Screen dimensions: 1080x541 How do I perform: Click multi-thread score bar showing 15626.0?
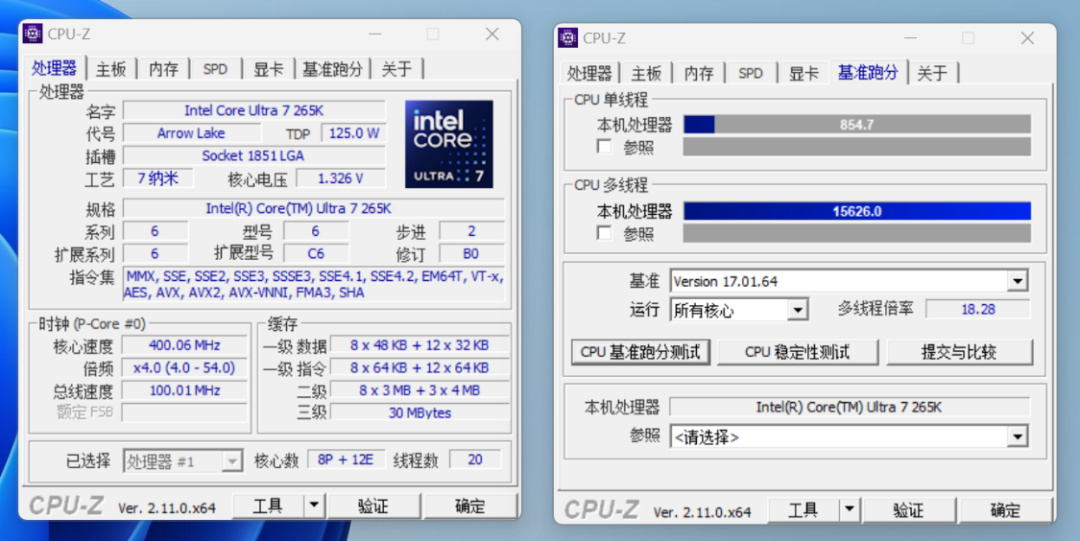857,211
